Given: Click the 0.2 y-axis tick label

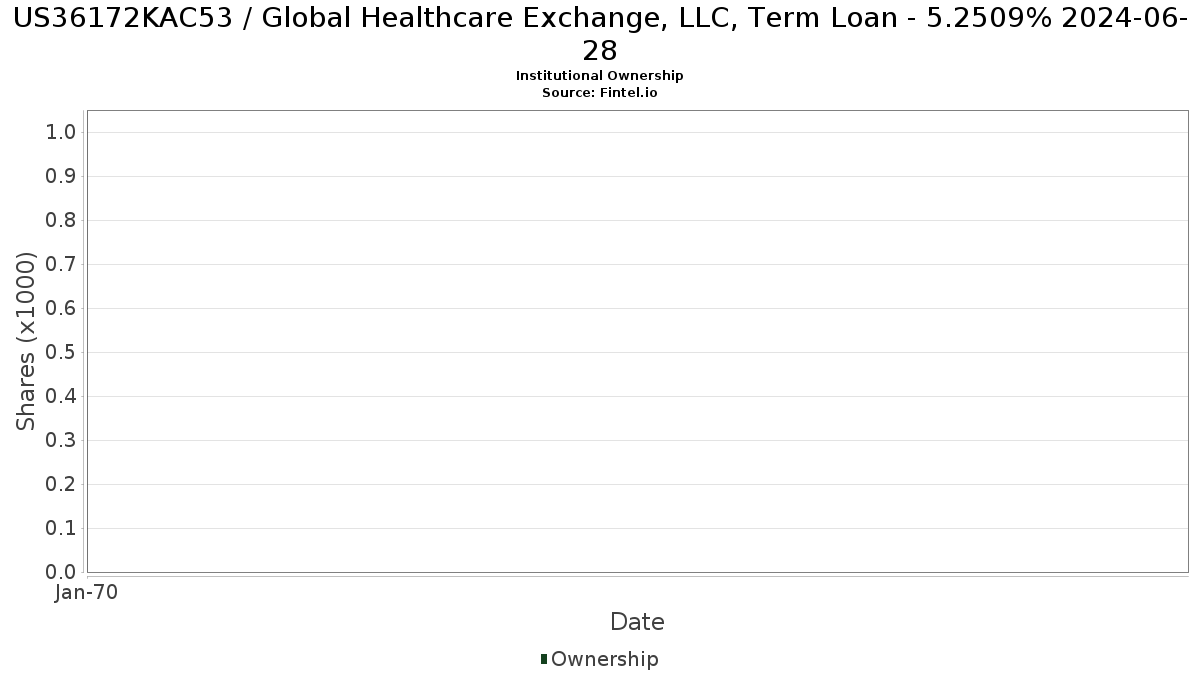Looking at the screenshot, I should (x=61, y=485).
